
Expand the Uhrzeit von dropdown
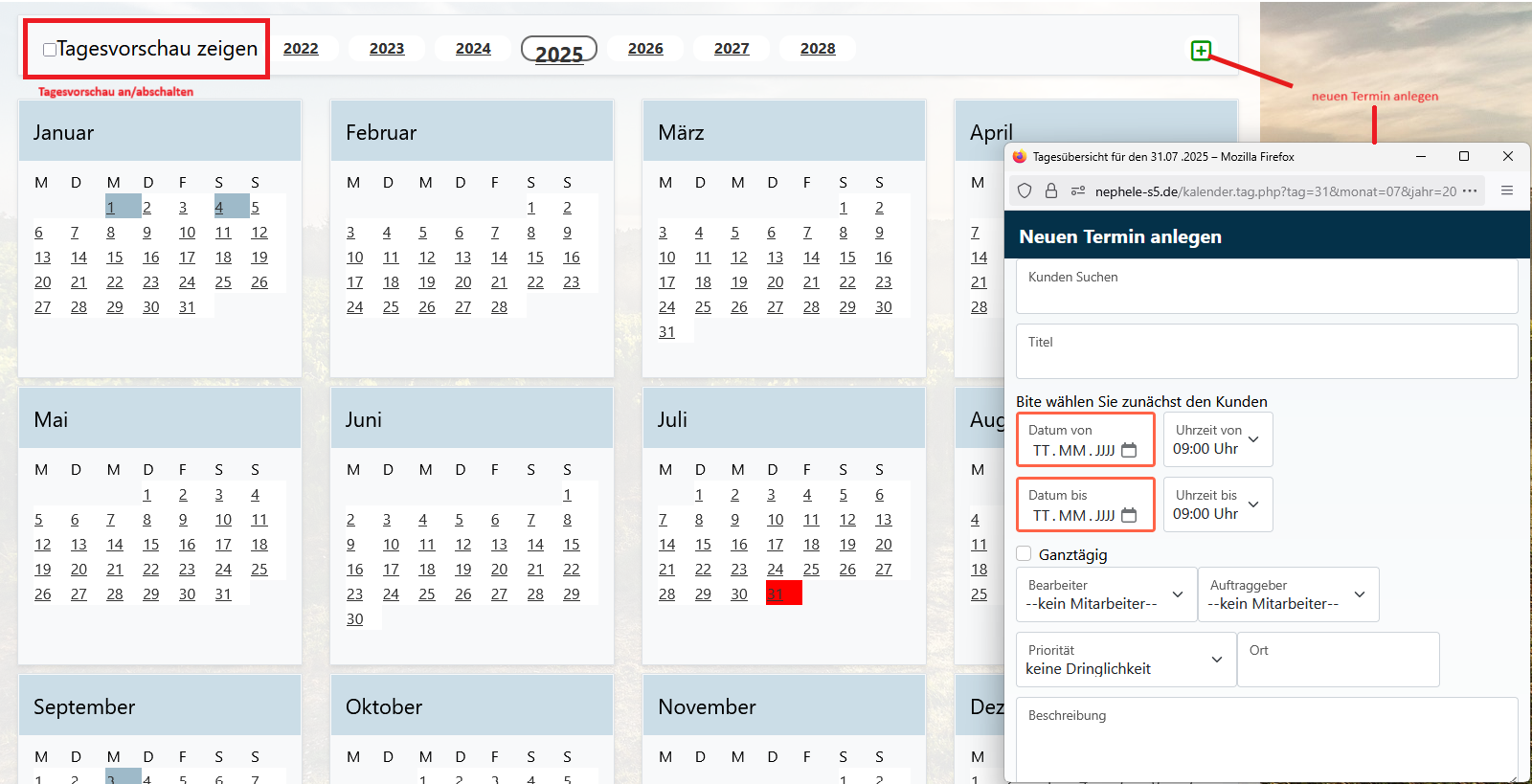pyautogui.click(x=1217, y=439)
